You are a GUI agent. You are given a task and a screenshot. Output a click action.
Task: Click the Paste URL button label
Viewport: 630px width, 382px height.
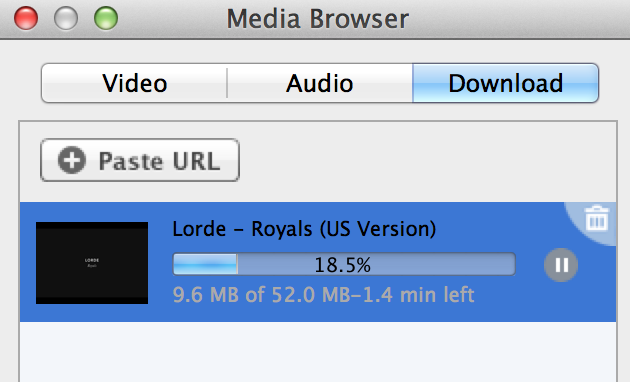coord(160,161)
